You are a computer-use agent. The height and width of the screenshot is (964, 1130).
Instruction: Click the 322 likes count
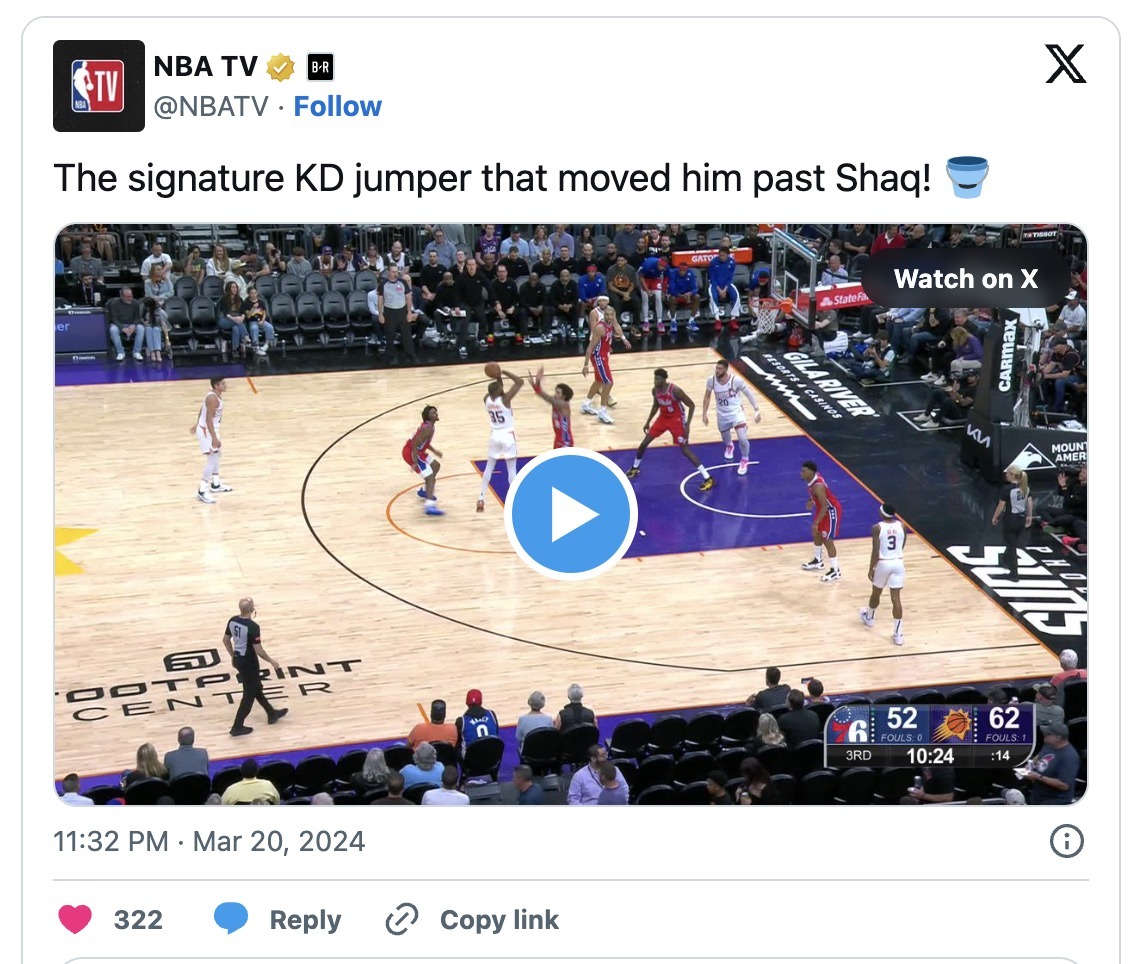(138, 920)
